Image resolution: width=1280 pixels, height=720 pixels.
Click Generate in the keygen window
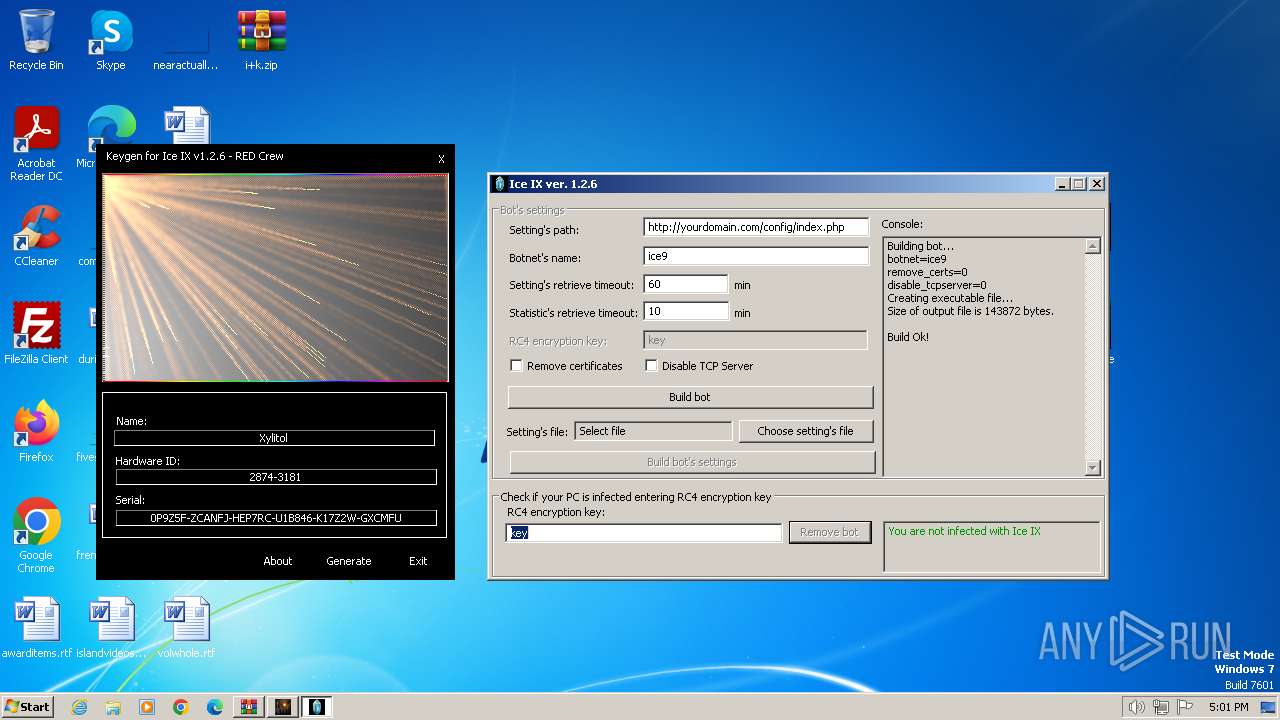pos(349,561)
